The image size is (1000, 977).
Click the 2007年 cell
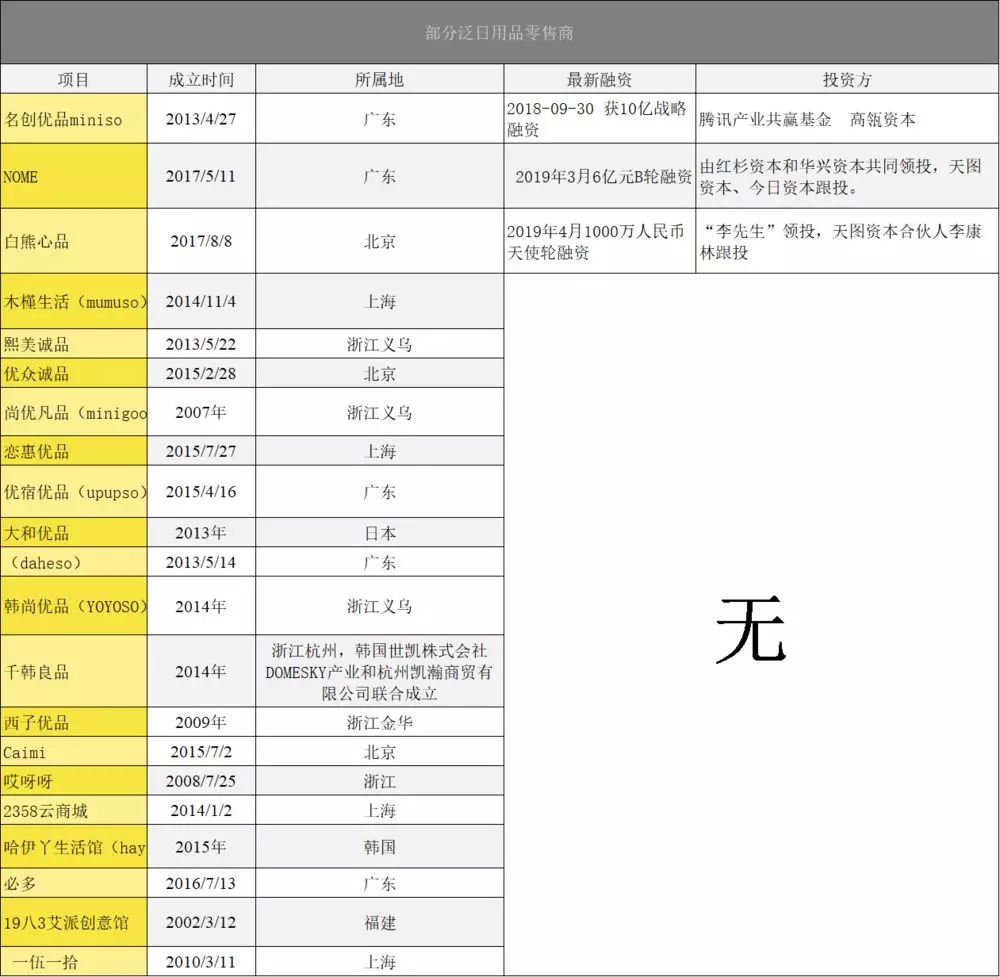pyautogui.click(x=201, y=412)
